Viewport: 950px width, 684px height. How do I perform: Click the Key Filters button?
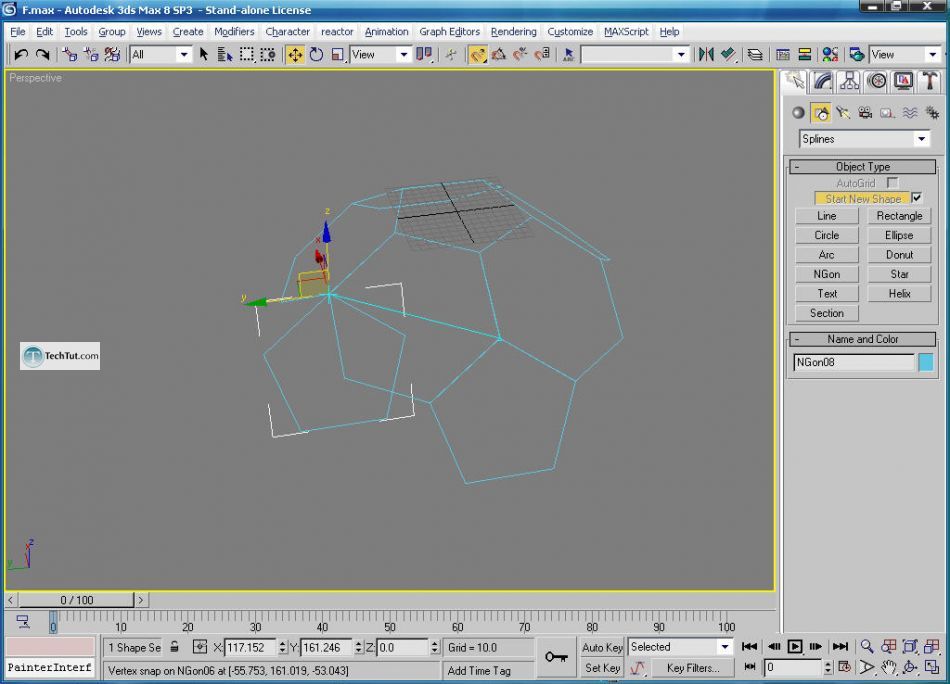pos(693,668)
